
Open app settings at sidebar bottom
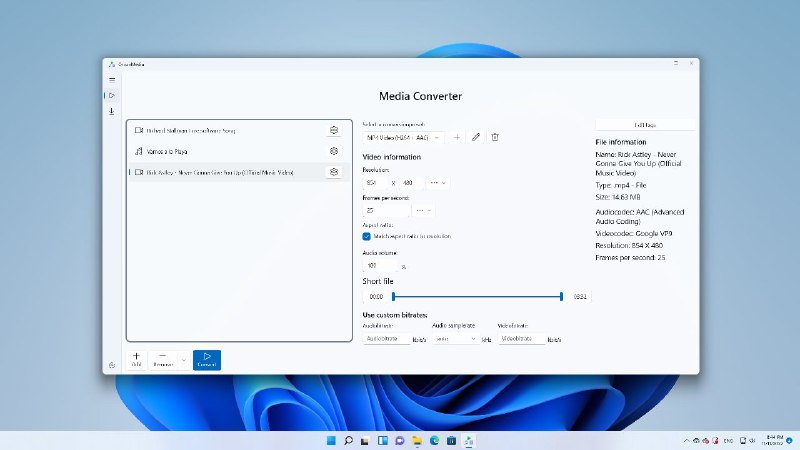(112, 364)
